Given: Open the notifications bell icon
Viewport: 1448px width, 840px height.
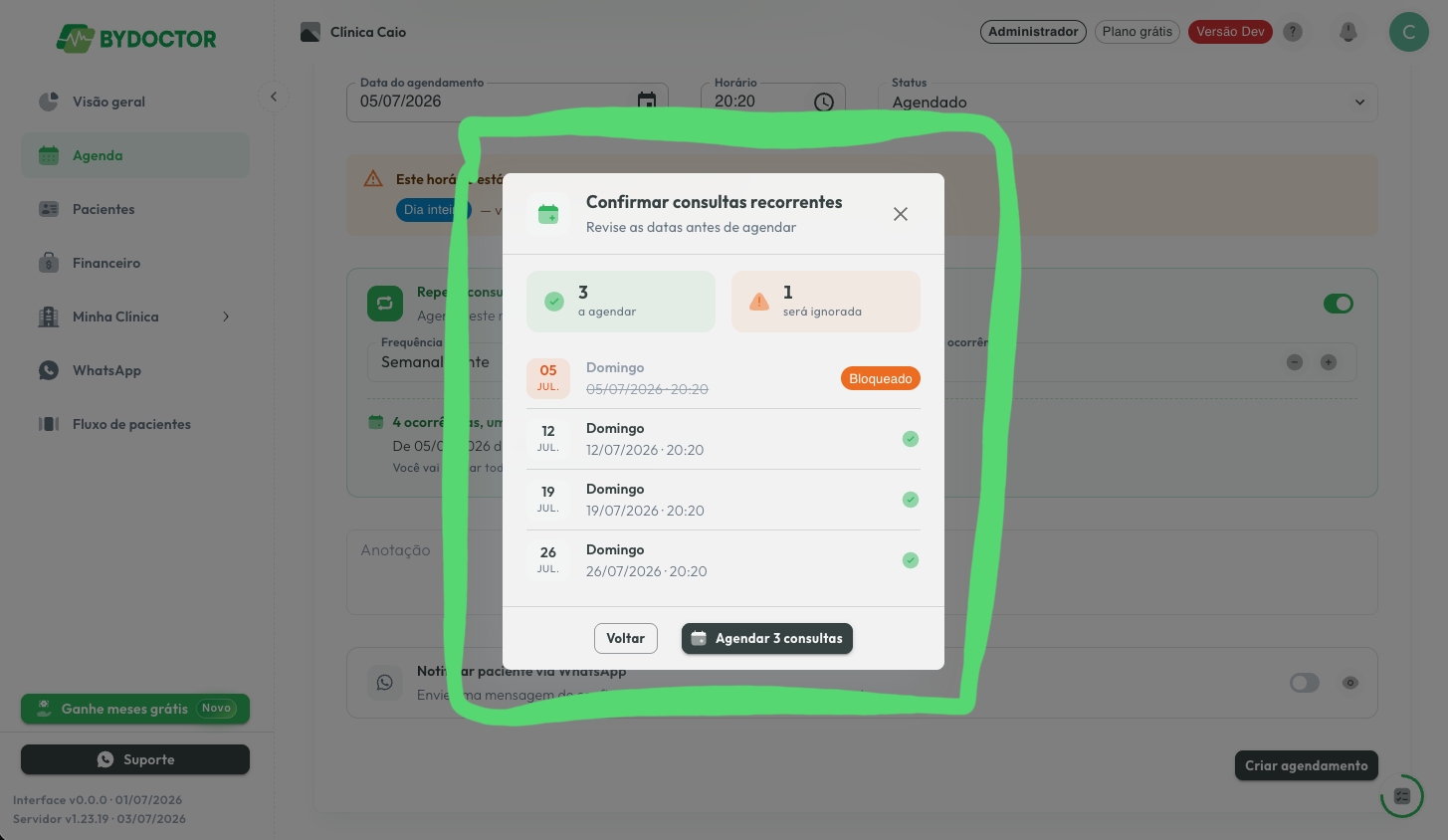Looking at the screenshot, I should (1348, 32).
